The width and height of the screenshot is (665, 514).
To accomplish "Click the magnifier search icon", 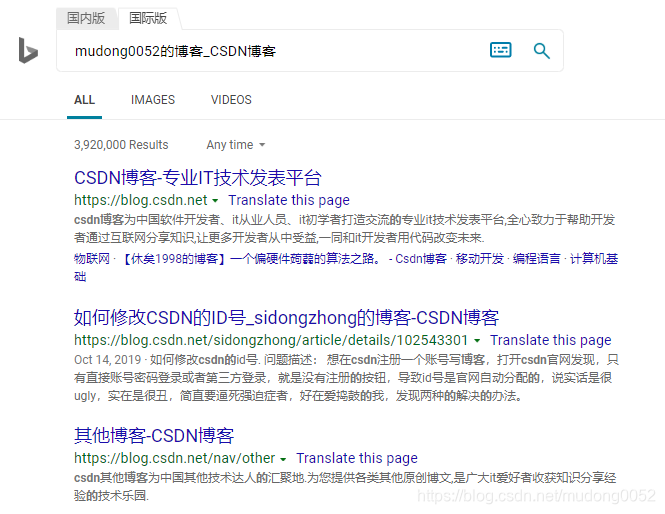I will (542, 50).
